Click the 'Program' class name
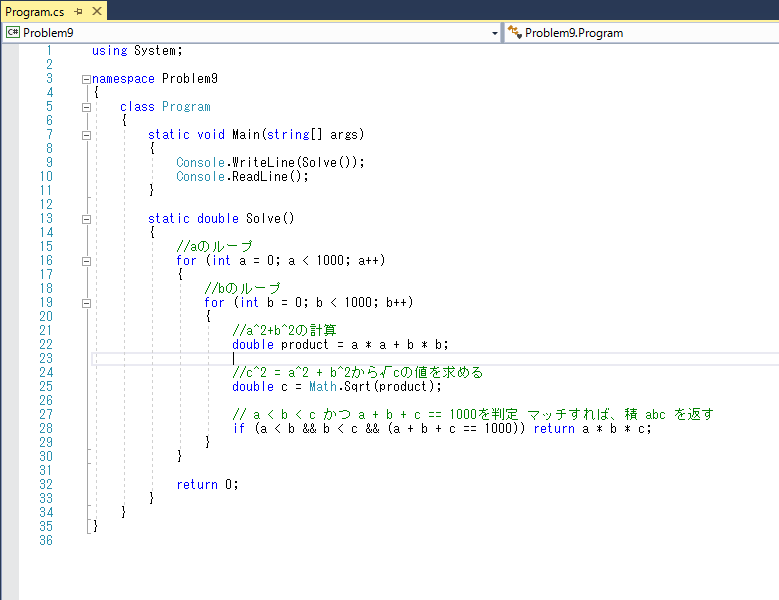The width and height of the screenshot is (779, 600). [186, 107]
